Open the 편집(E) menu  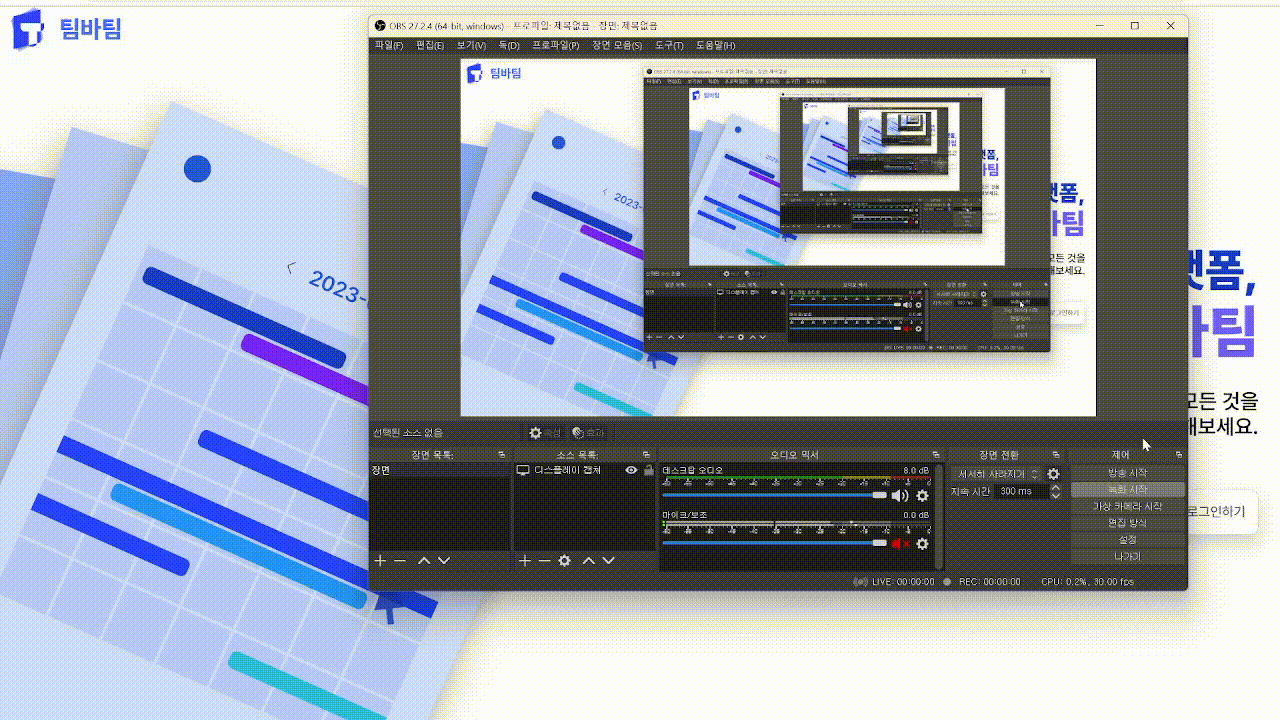[x=429, y=46]
